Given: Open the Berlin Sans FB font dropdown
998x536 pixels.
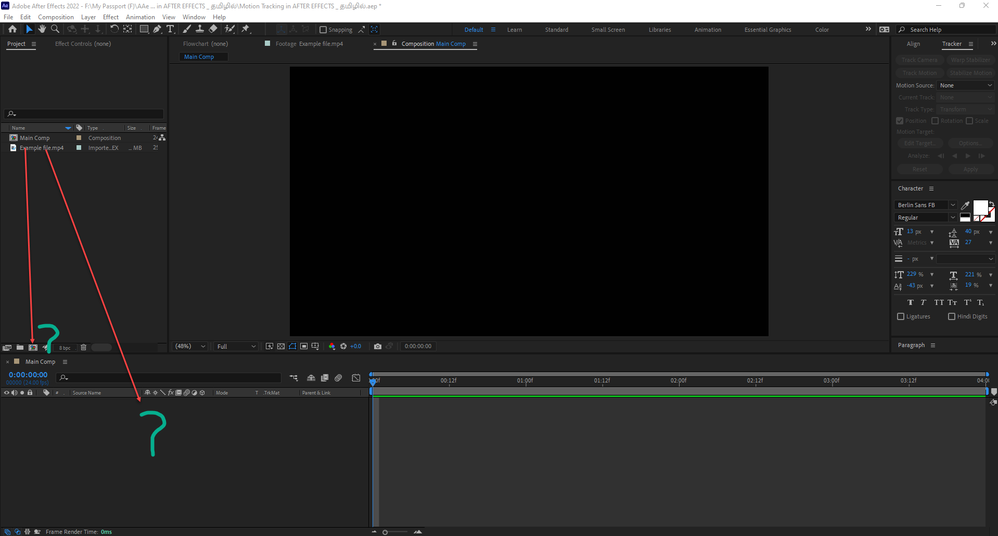Looking at the screenshot, I should pos(925,205).
